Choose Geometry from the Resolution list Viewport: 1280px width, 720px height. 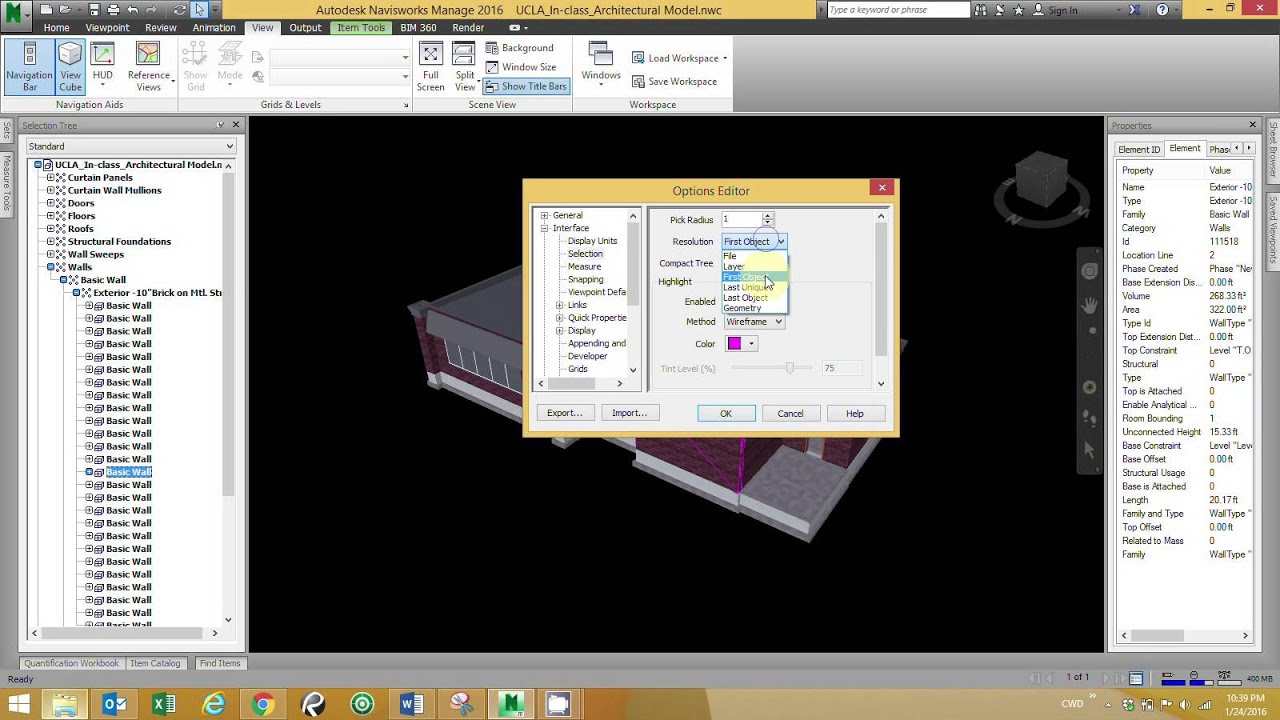755,308
